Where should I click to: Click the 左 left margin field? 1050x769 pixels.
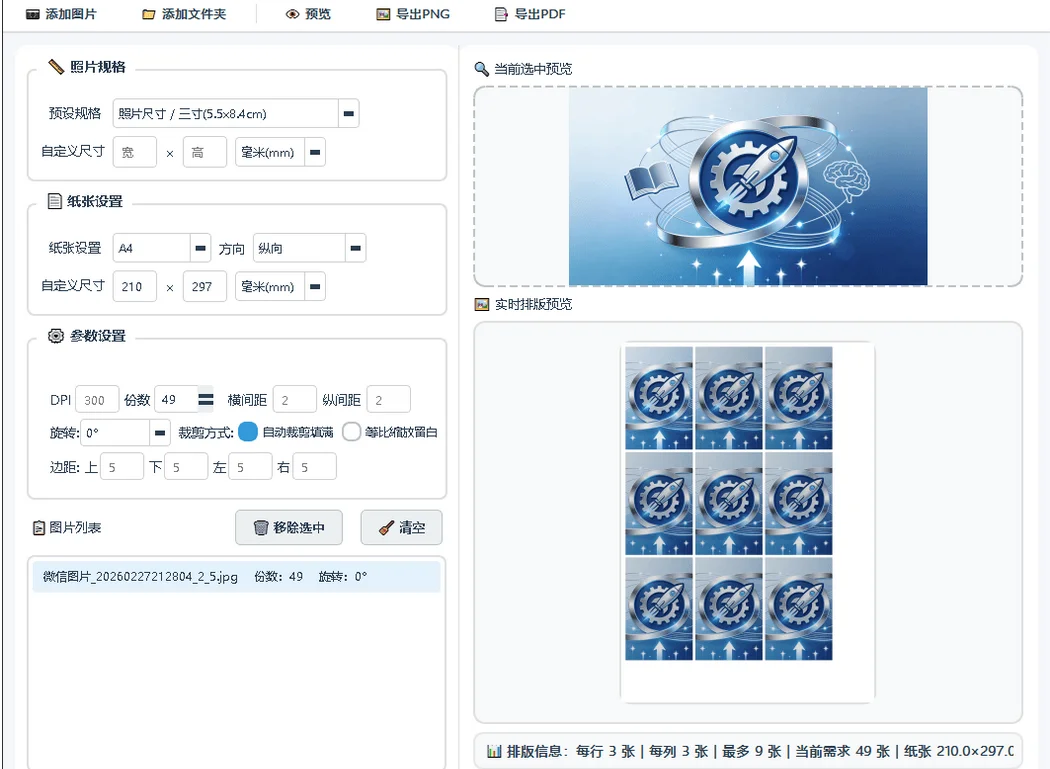coord(250,467)
